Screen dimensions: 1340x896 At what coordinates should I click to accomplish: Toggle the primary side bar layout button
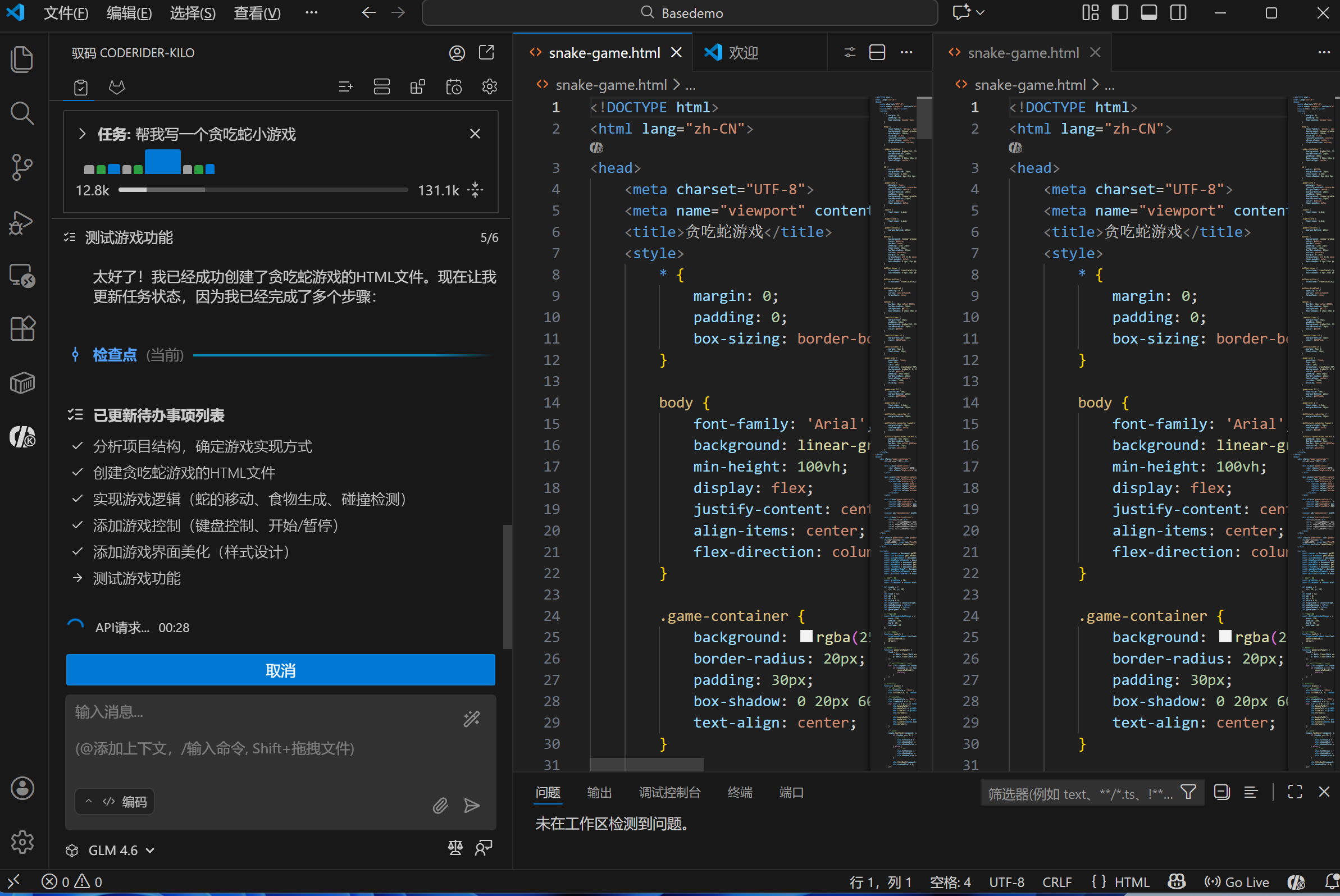point(1119,12)
